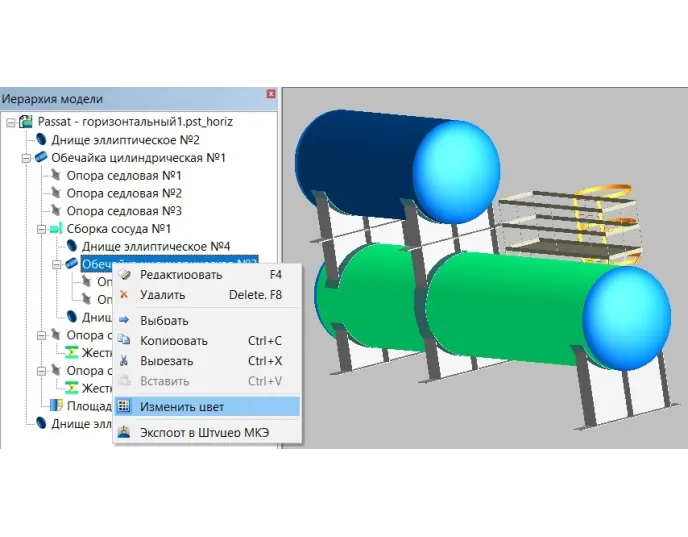Choose Выбрать from the context menu

[x=164, y=321]
